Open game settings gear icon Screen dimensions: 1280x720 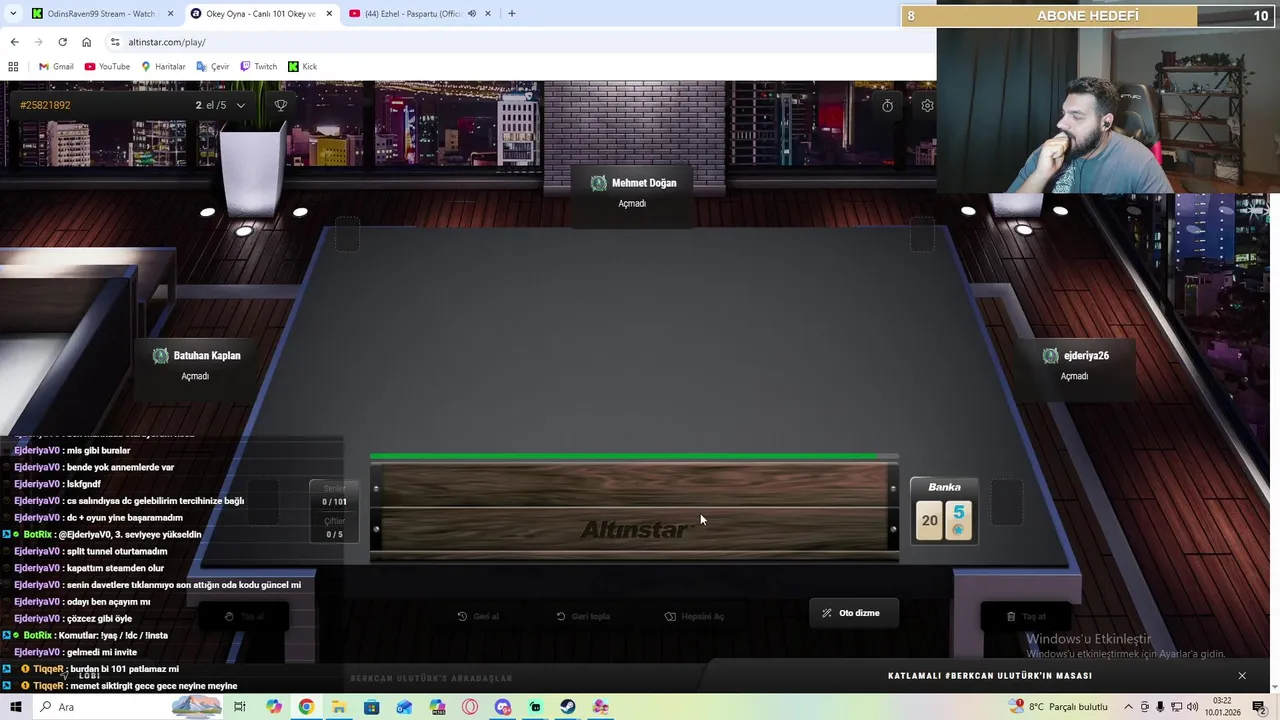click(927, 105)
